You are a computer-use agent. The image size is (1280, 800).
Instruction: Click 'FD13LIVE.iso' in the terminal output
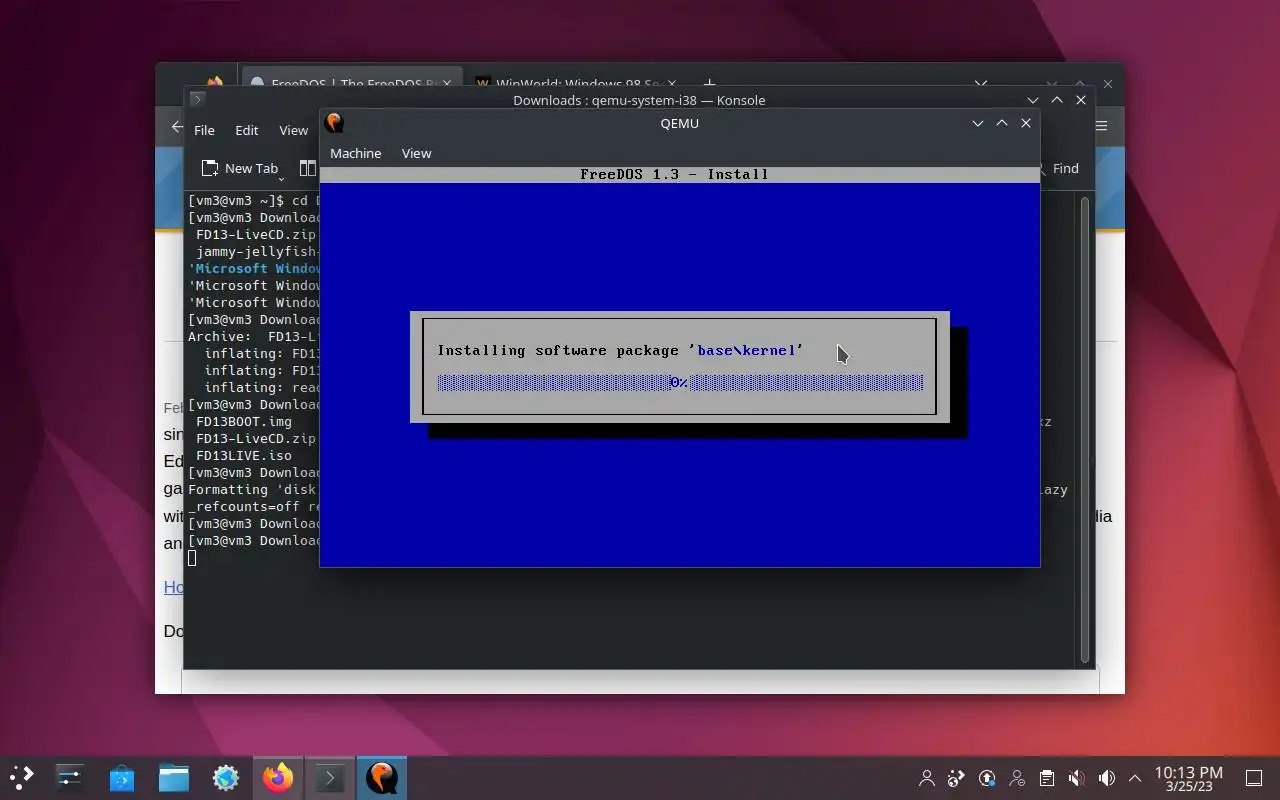(244, 455)
